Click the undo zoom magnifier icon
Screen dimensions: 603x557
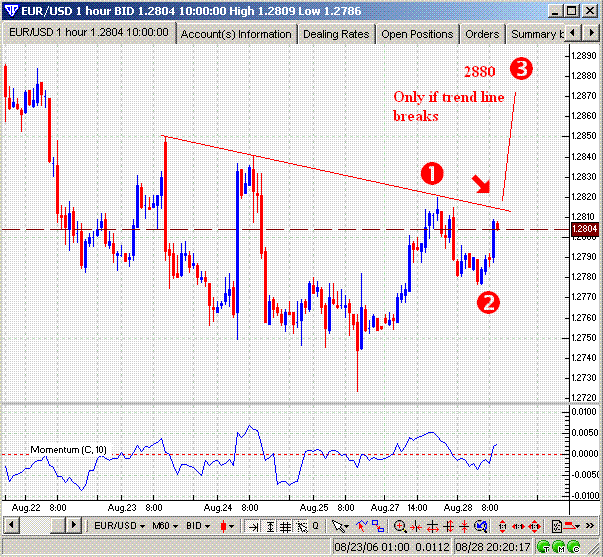481,527
